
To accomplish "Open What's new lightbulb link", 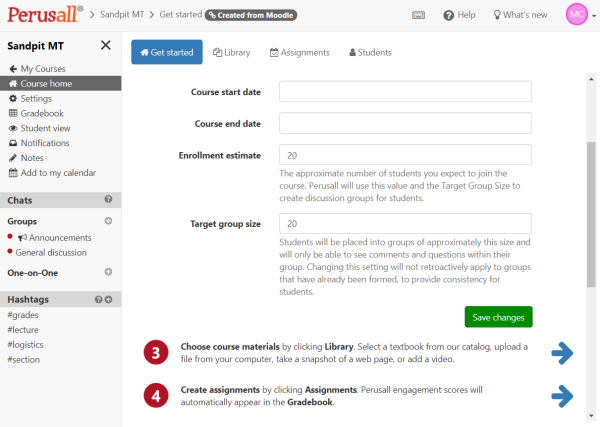I will [520, 15].
